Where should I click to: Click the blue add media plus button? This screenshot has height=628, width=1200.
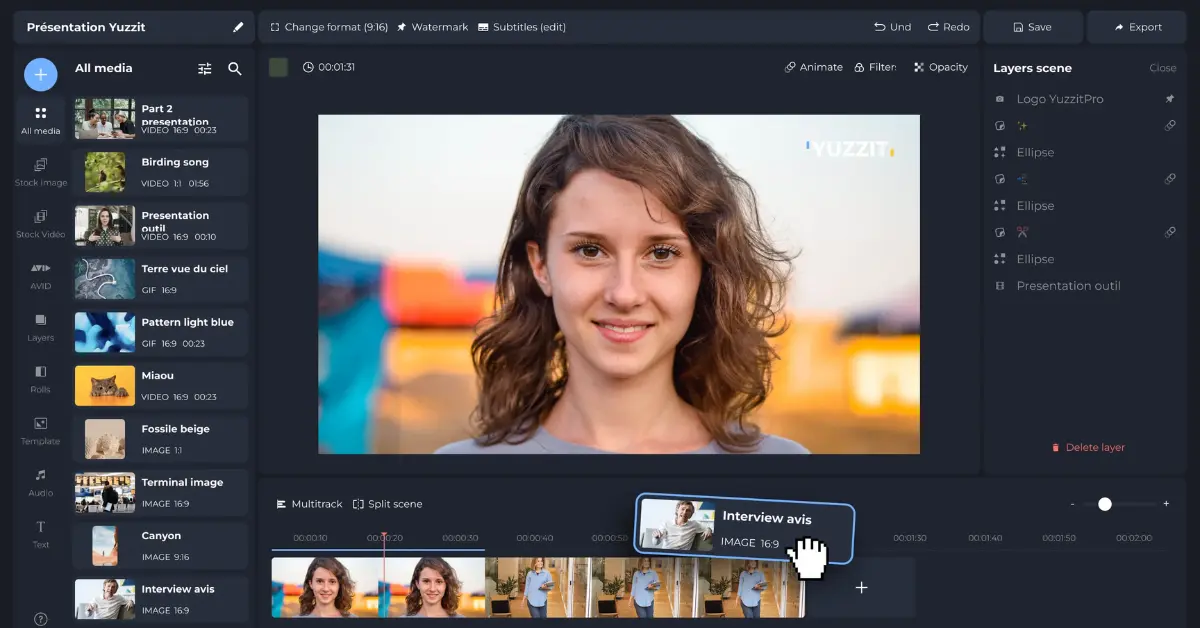click(41, 75)
